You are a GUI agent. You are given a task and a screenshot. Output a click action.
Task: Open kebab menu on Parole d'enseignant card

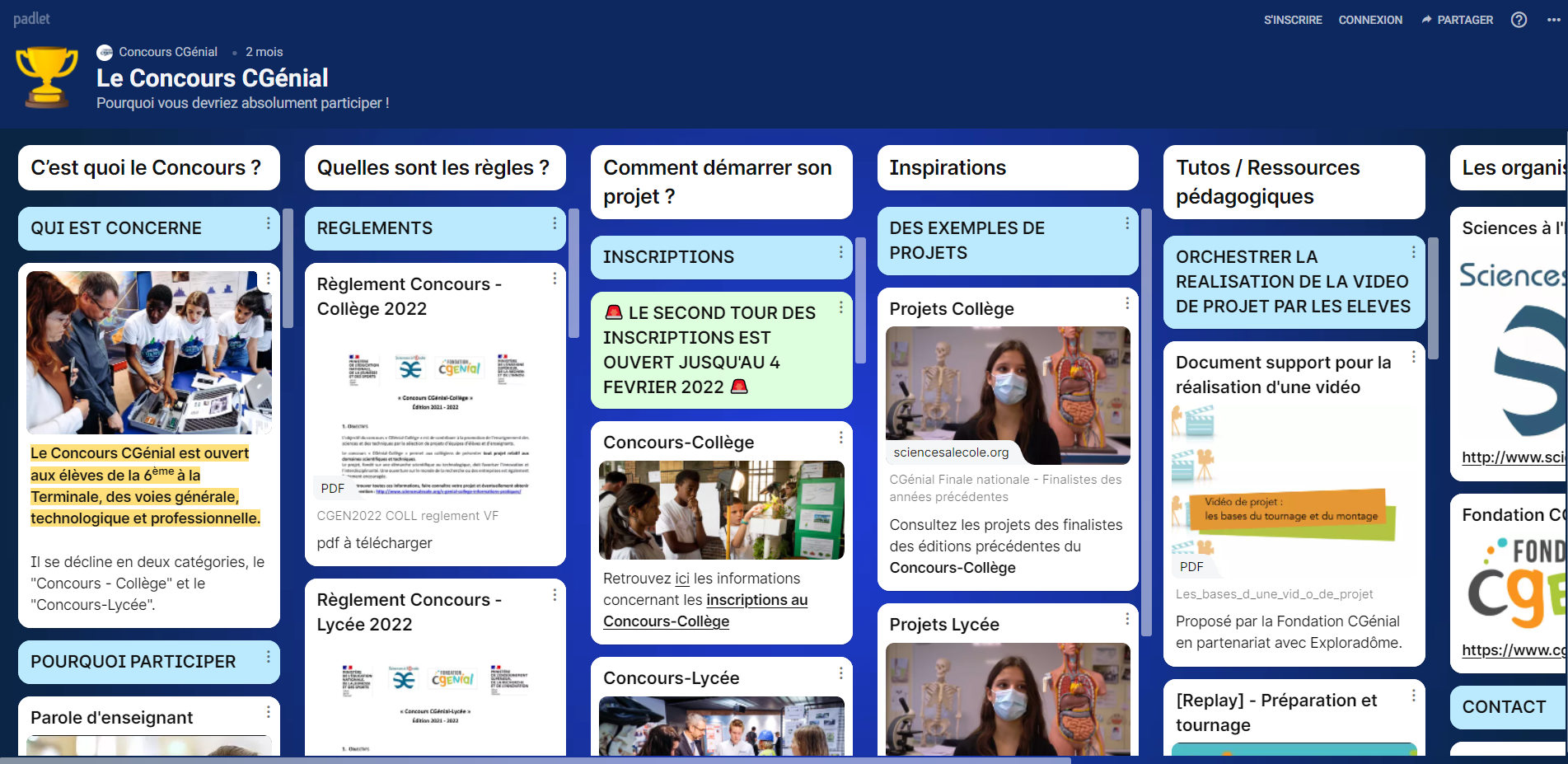coord(268,712)
